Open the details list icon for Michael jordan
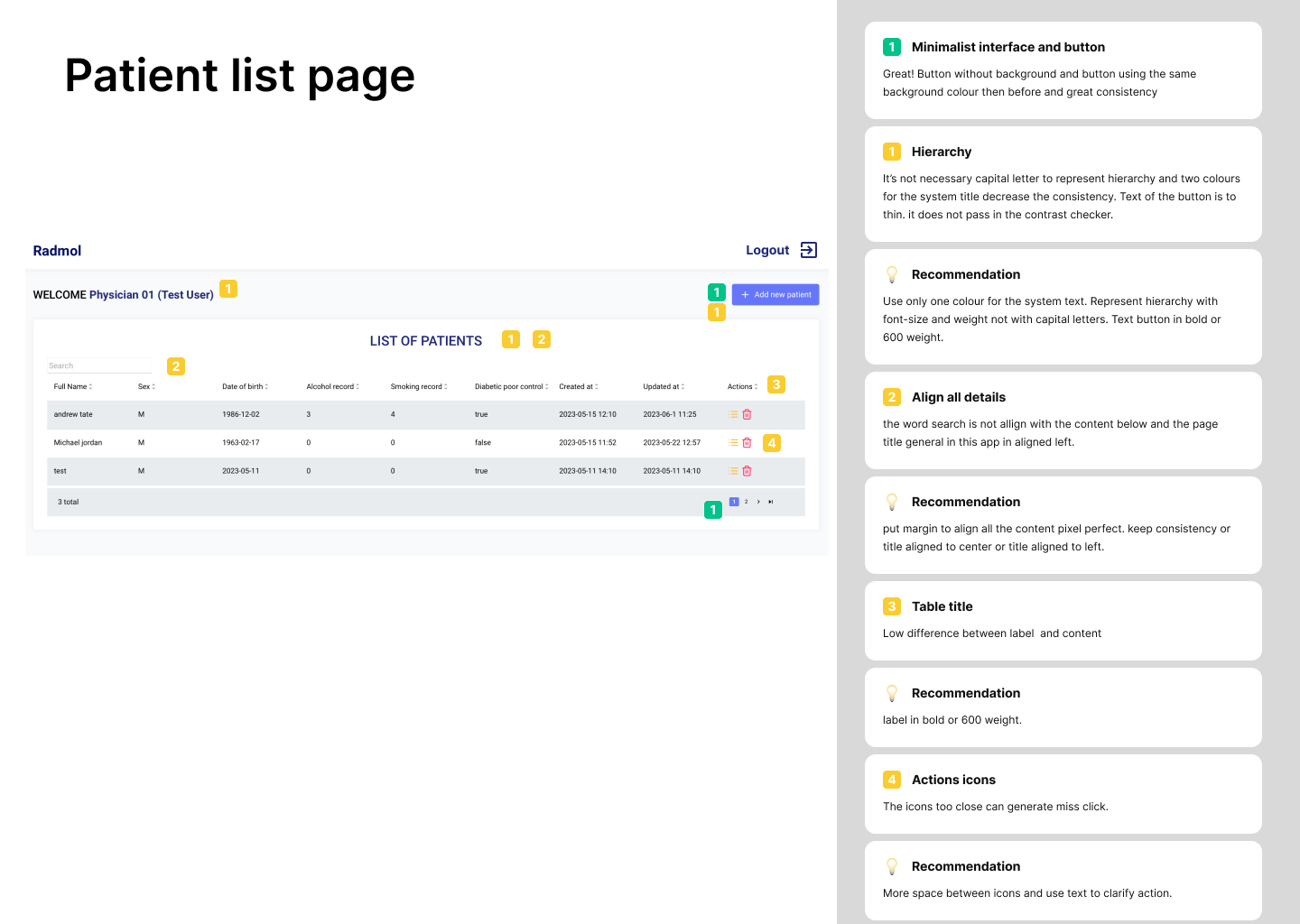The image size is (1300, 924). (x=733, y=442)
